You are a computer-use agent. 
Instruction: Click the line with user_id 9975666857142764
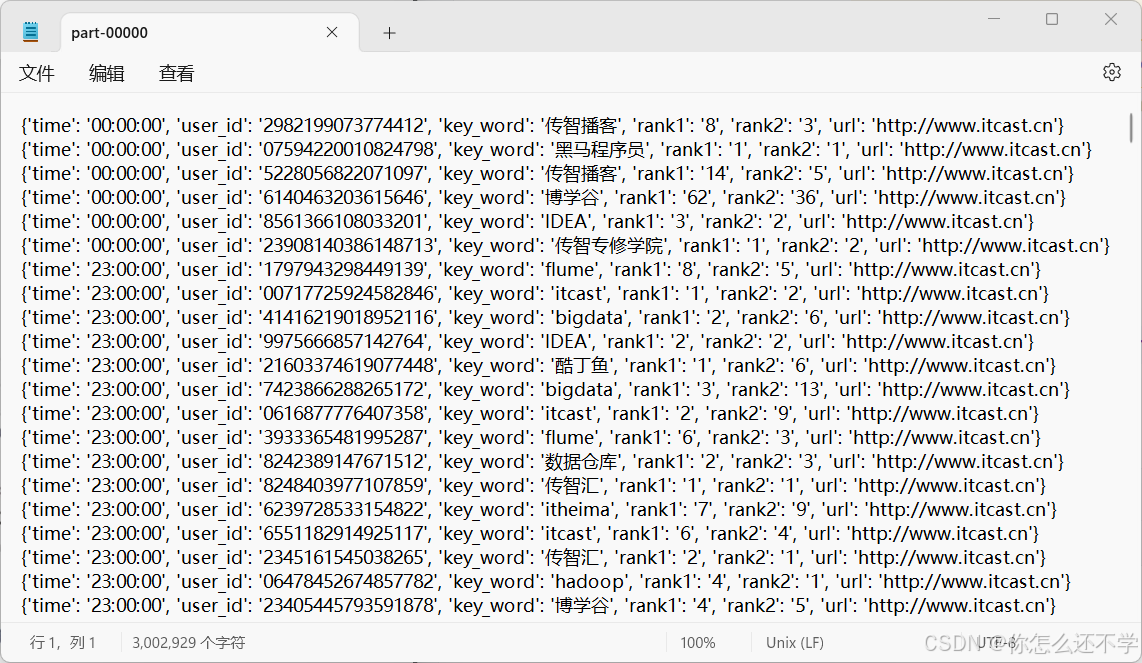click(527, 342)
